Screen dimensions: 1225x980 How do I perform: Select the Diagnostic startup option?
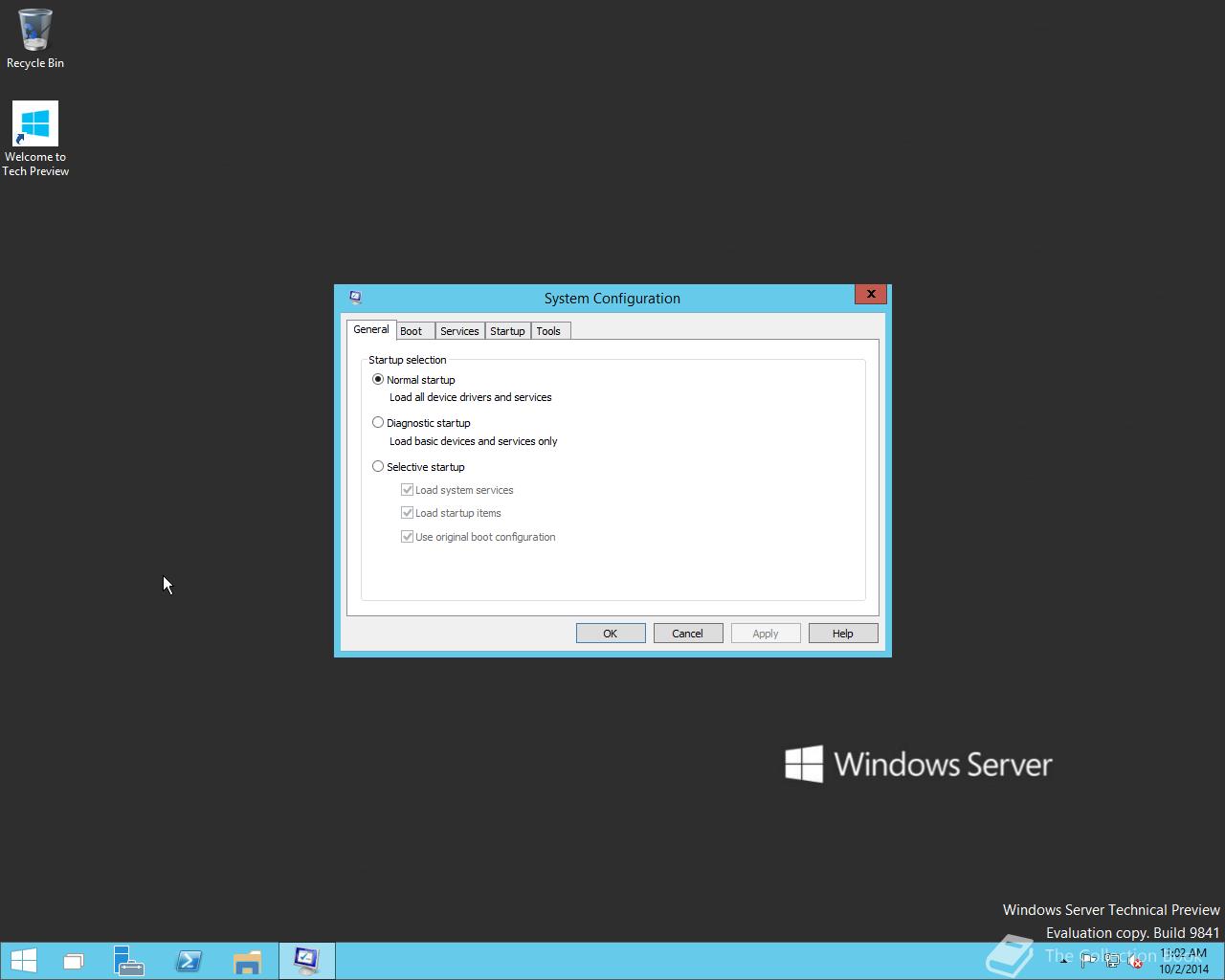(421, 423)
